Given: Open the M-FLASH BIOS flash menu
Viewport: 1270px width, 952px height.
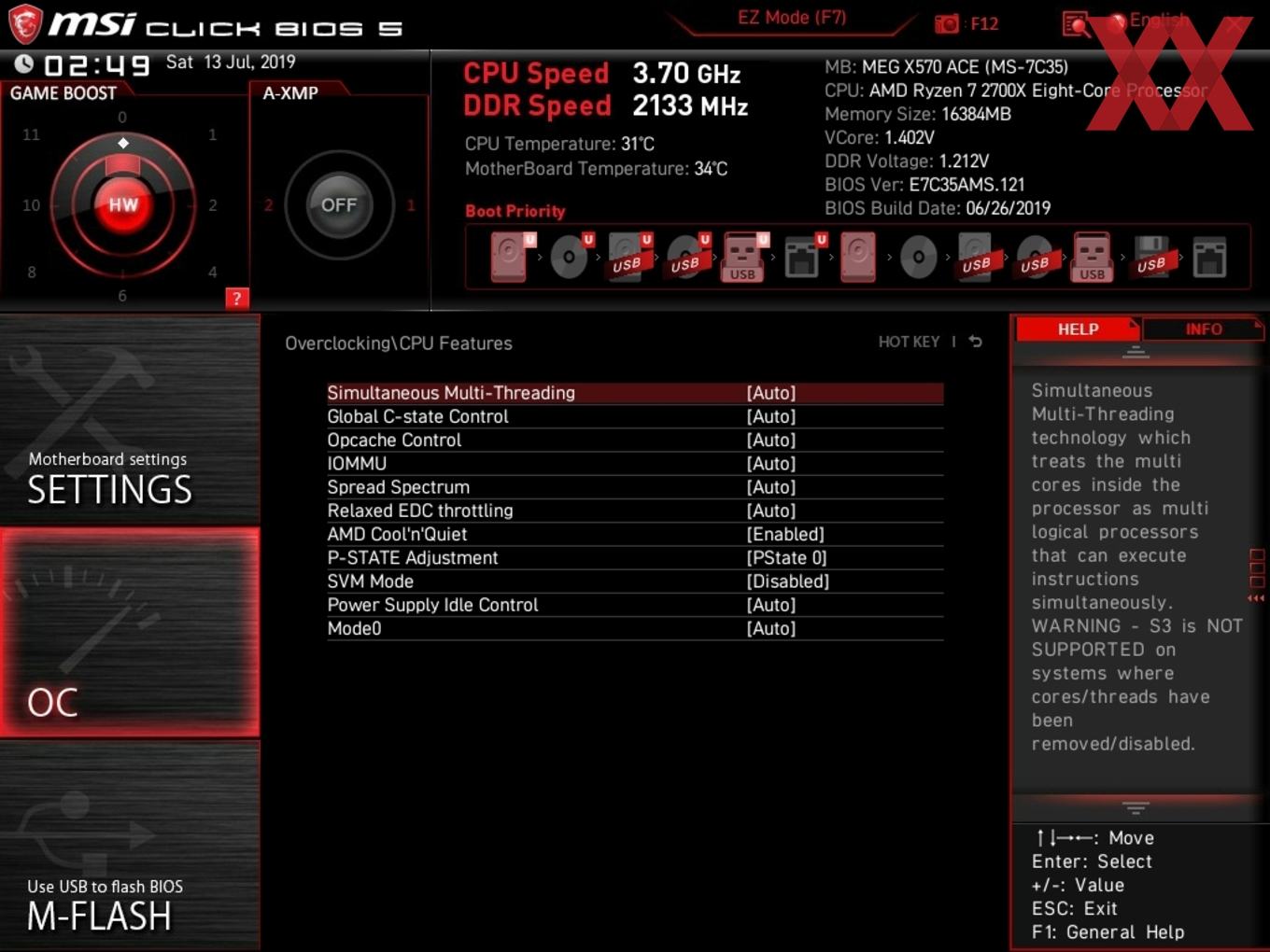Looking at the screenshot, I should (x=130, y=846).
